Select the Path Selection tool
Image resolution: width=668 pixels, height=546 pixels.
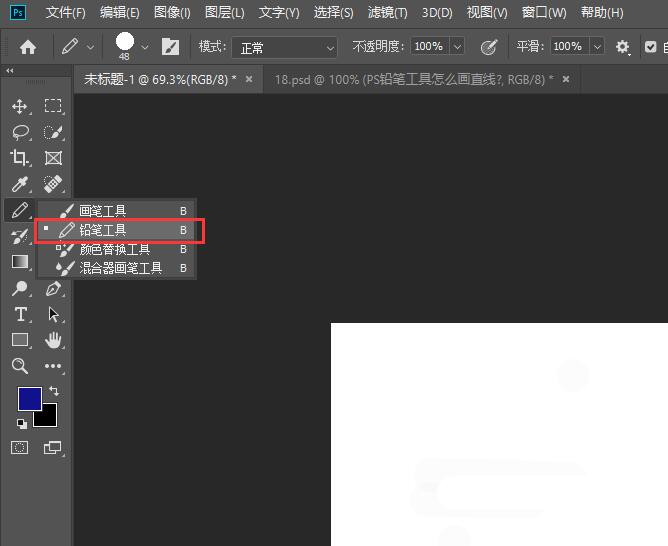click(53, 314)
